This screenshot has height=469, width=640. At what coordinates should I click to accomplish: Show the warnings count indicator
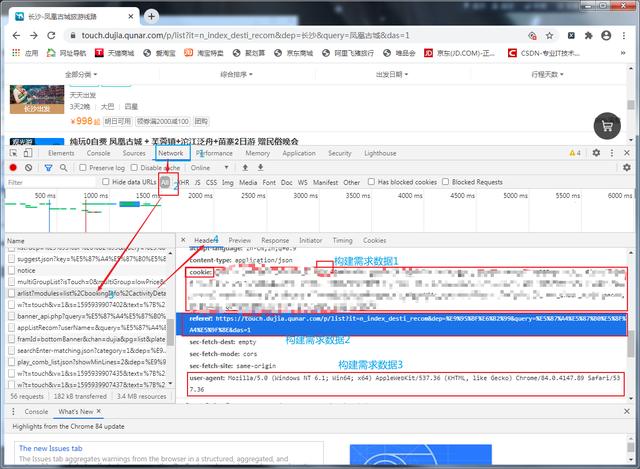point(575,153)
